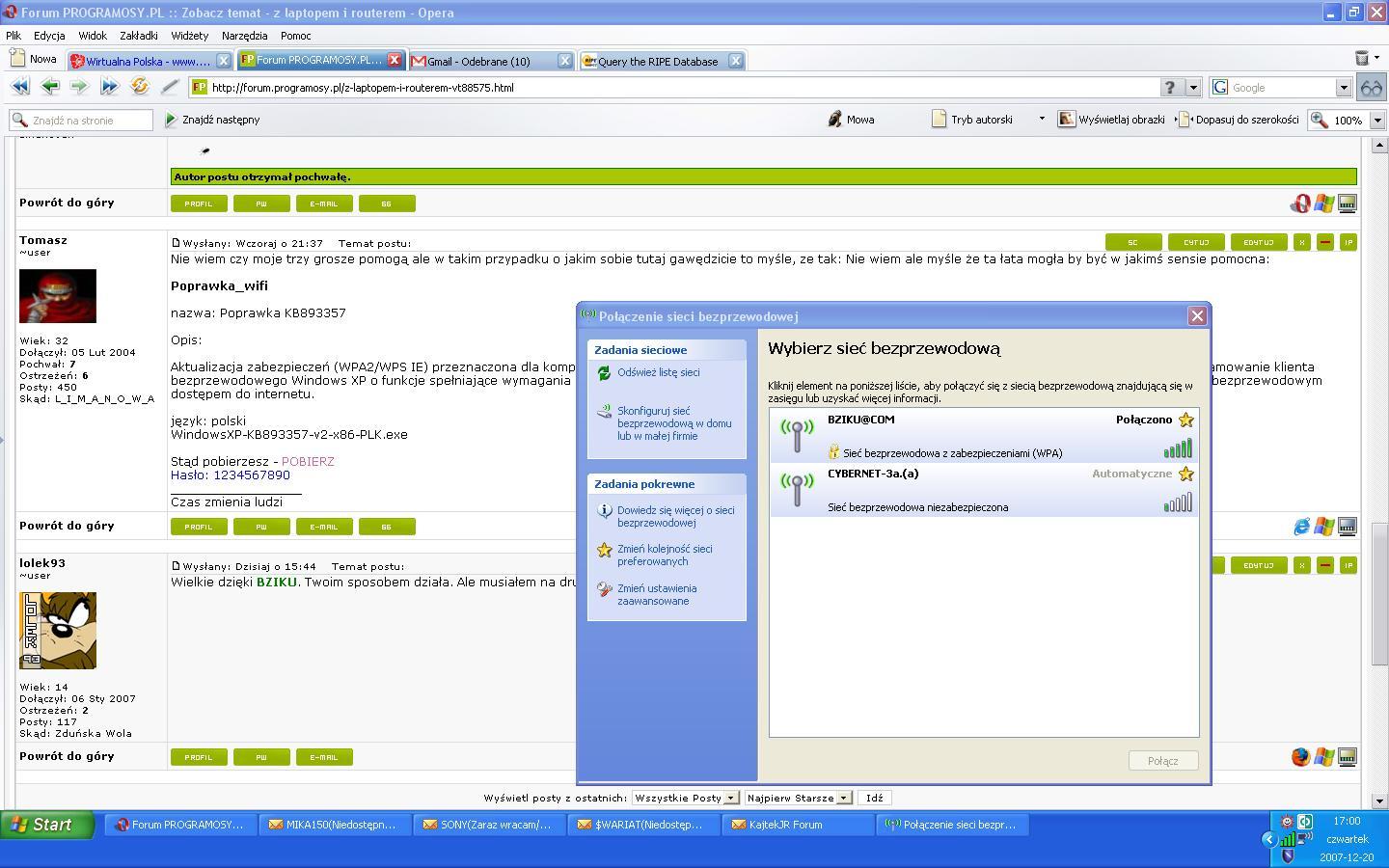Toggle Dopasuj do szerokości fit to width
Screen dimensions: 1389x868
(x=1239, y=120)
